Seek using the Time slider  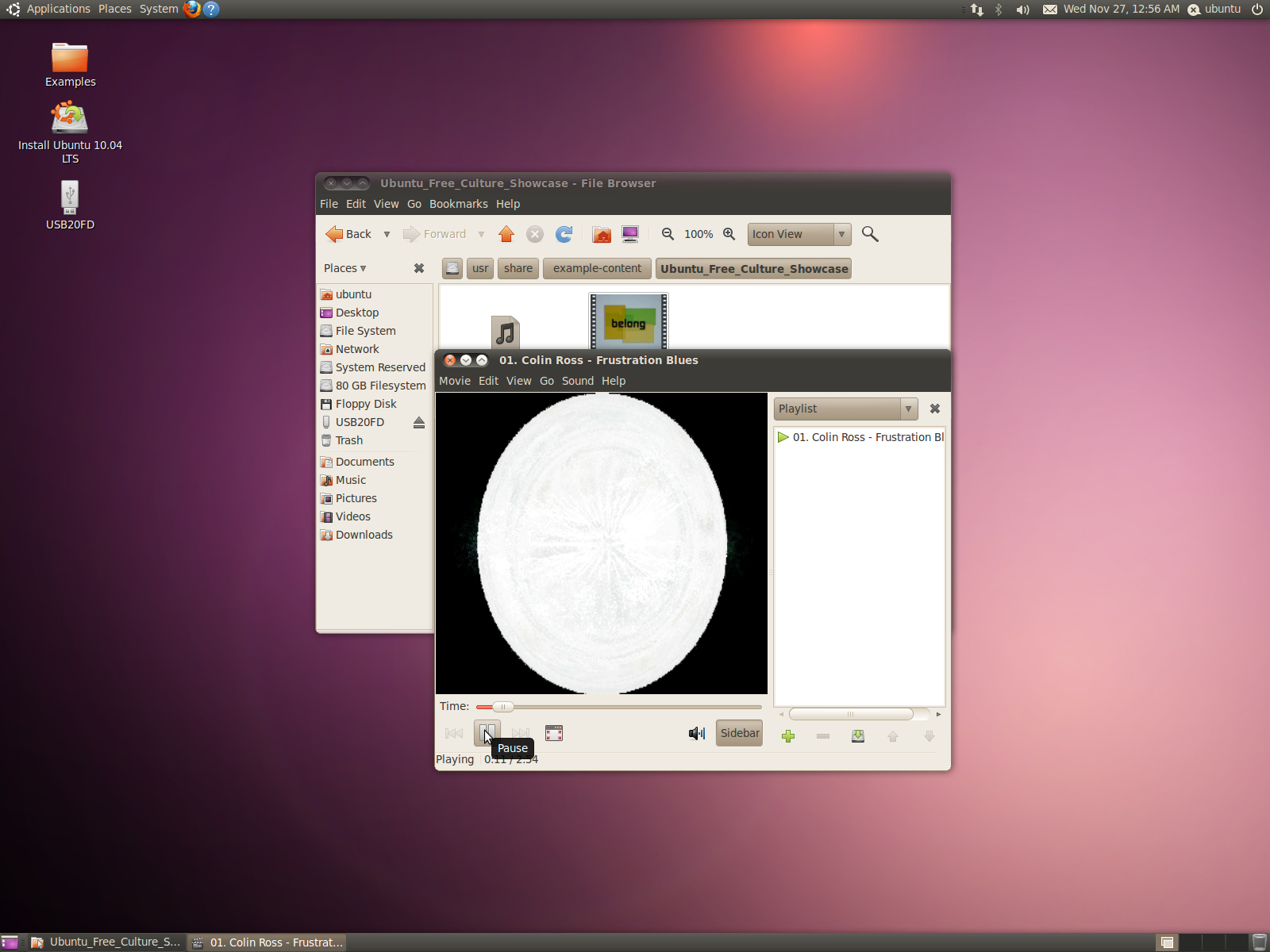tap(618, 706)
